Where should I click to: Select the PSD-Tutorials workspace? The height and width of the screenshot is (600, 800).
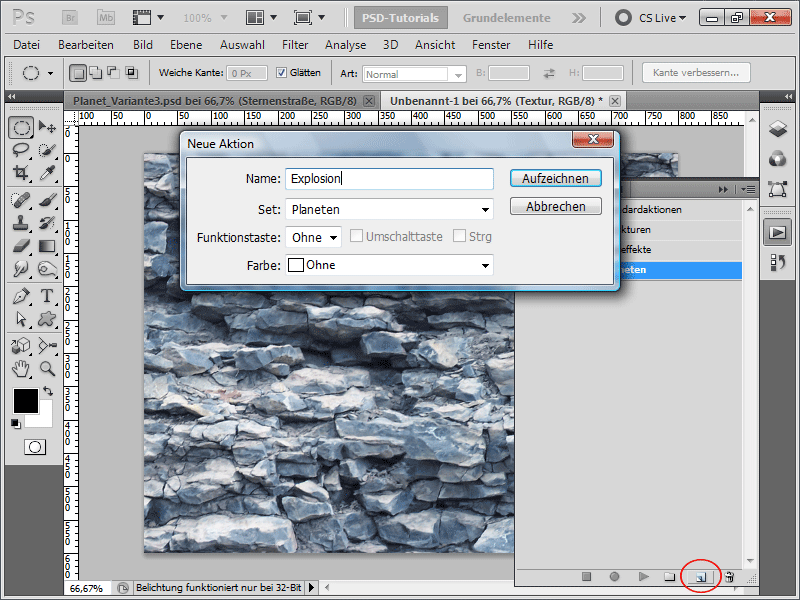point(401,18)
